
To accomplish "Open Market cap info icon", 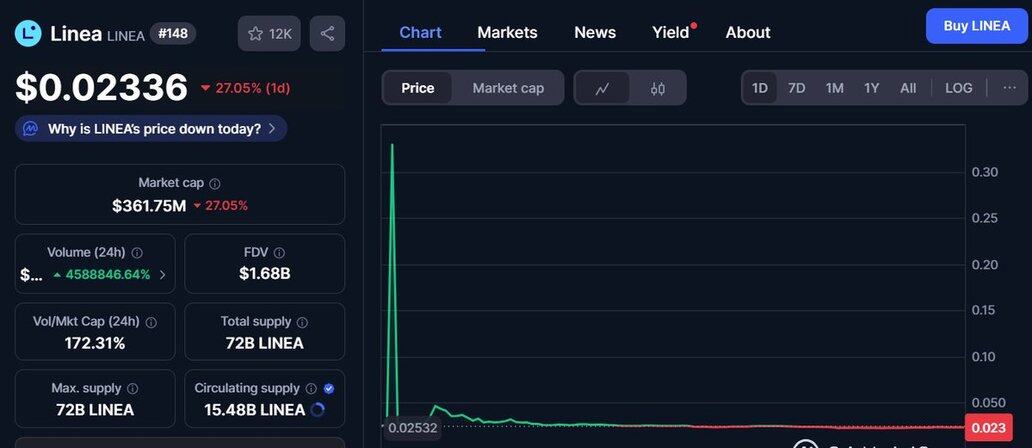I will 215,184.
